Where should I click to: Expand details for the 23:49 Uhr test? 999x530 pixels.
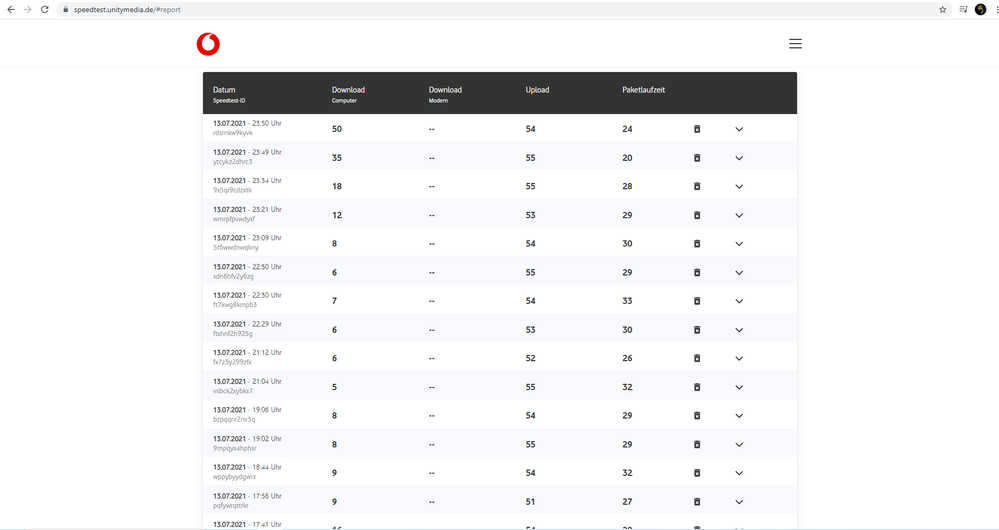tap(739, 158)
